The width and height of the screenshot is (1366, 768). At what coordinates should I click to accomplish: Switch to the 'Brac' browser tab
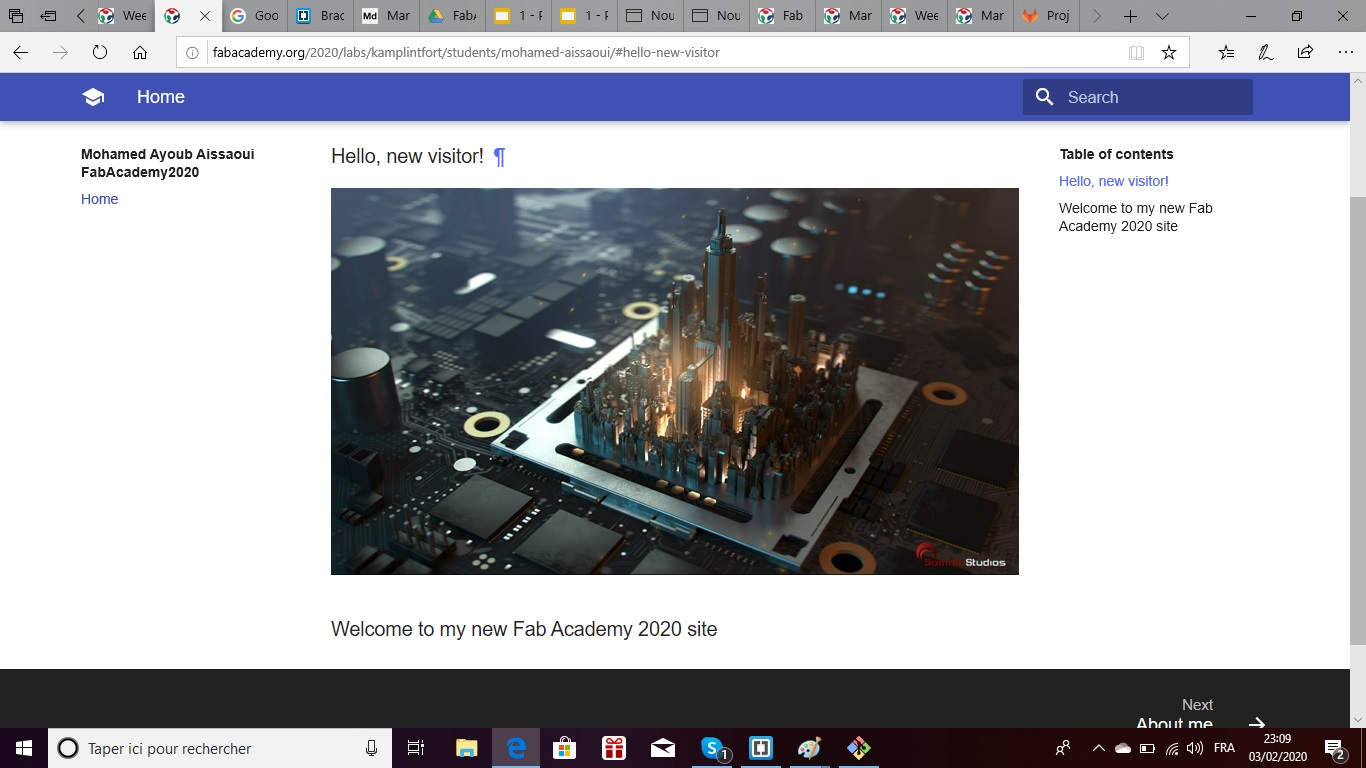click(x=320, y=16)
